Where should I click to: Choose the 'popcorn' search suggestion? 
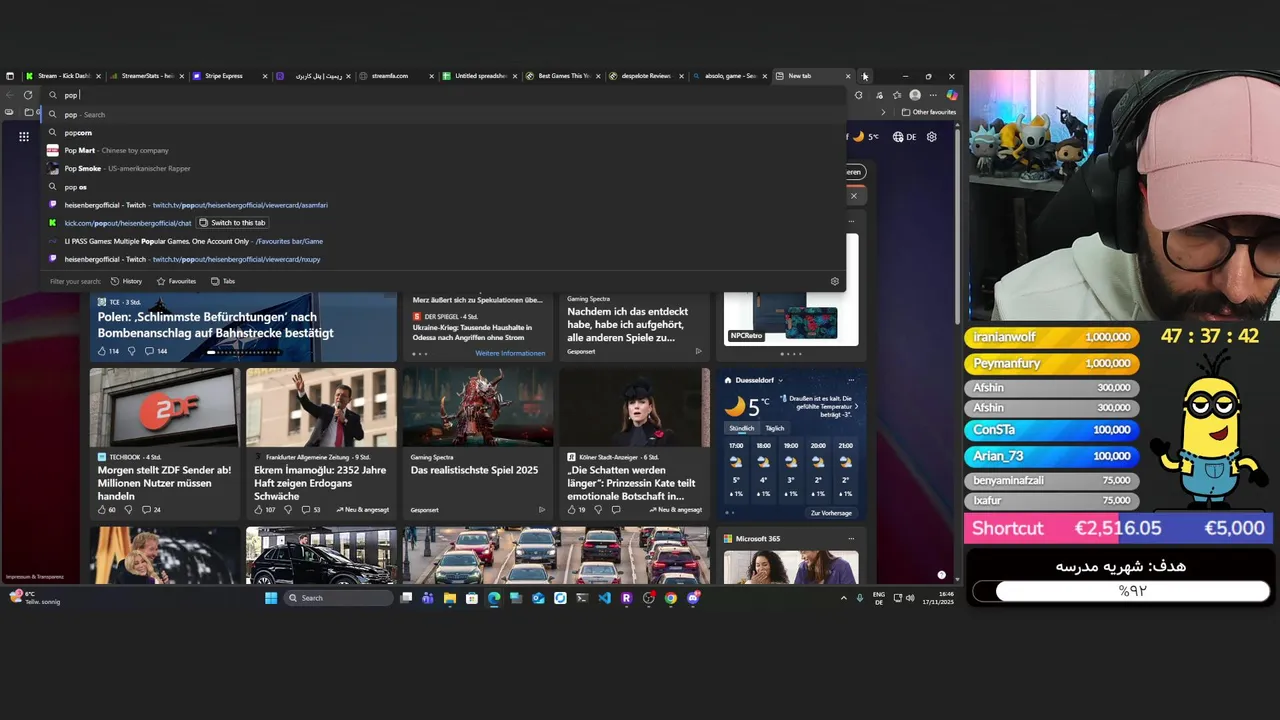[x=445, y=132]
